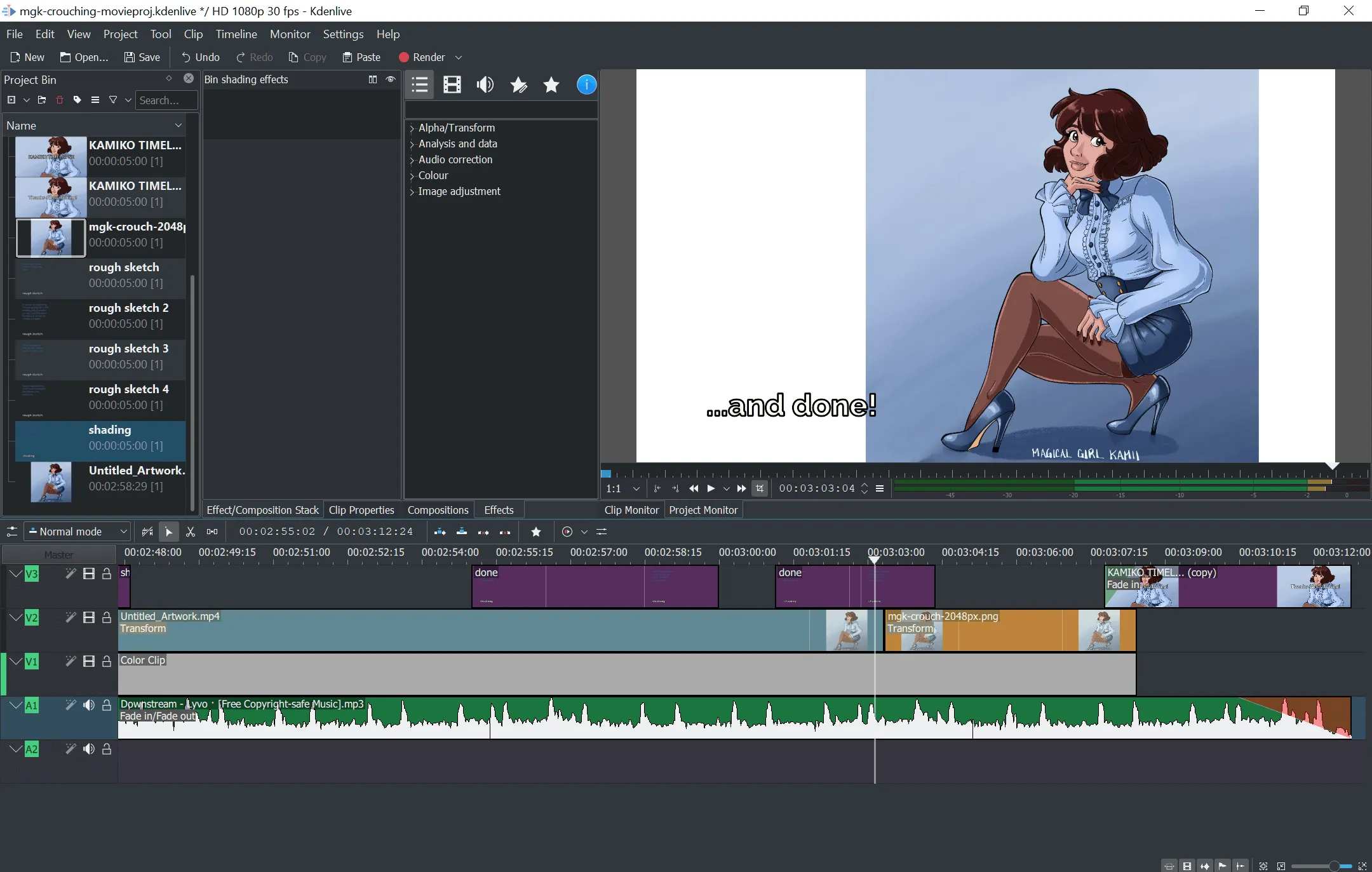Screen dimensions: 1372x872
Task: Activate the Spacer tool in the toolbar
Action: [x=212, y=532]
